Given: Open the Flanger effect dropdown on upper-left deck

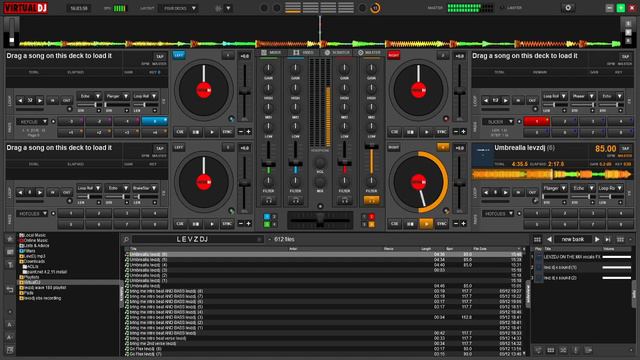Looking at the screenshot, I should 117,96.
